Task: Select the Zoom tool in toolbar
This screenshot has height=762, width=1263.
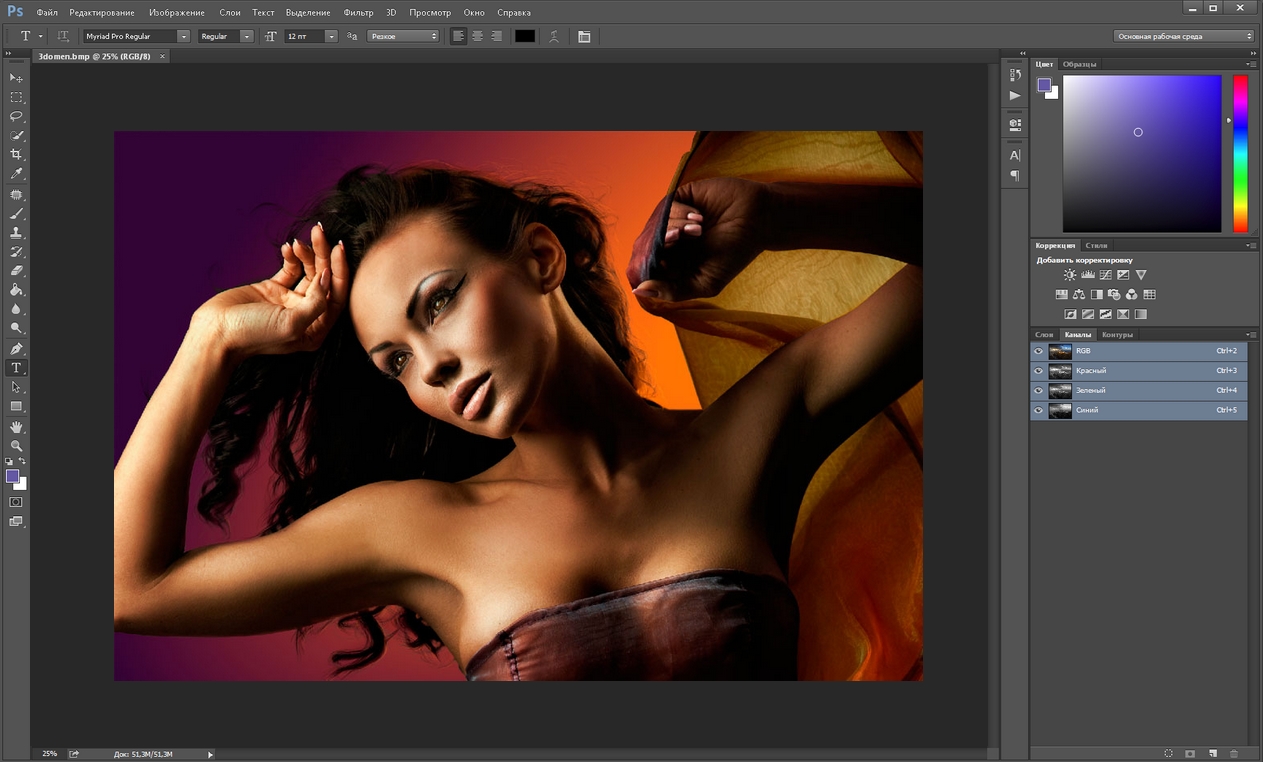Action: [x=16, y=446]
